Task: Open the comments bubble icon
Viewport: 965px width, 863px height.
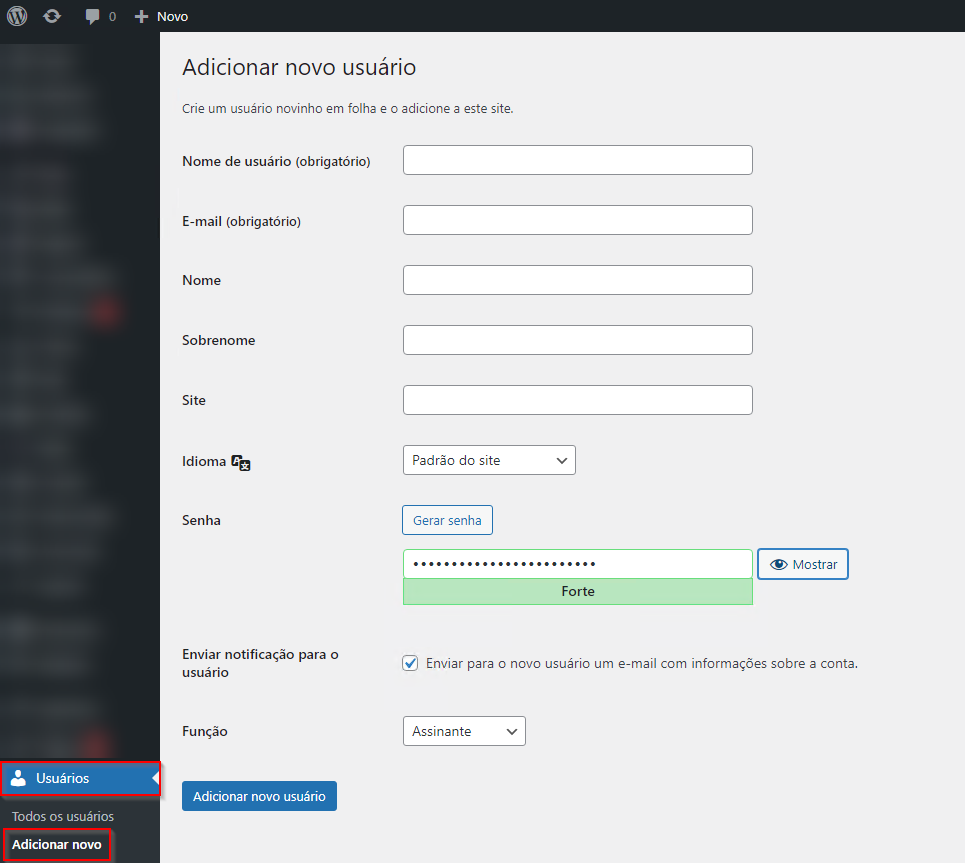Action: click(x=92, y=17)
